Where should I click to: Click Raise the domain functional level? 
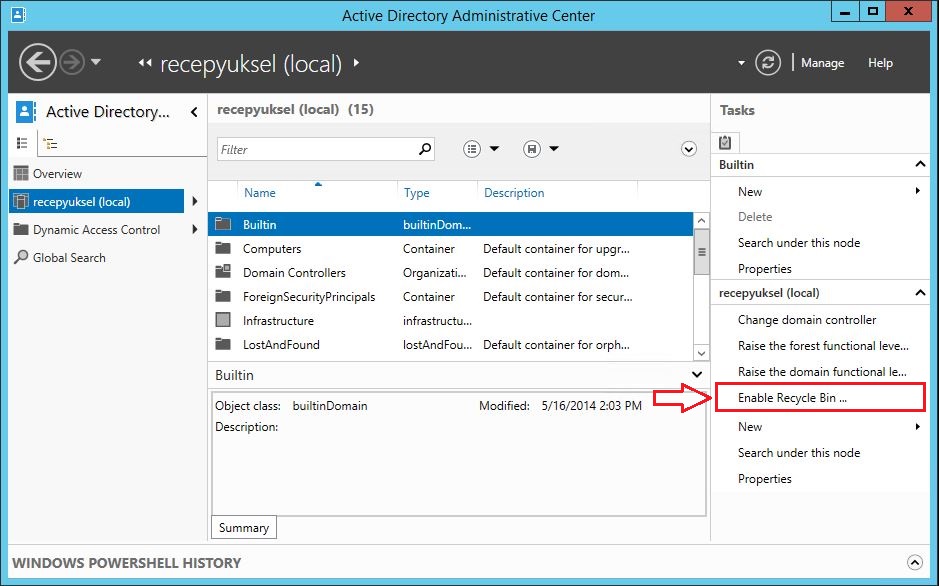pyautogui.click(x=822, y=372)
